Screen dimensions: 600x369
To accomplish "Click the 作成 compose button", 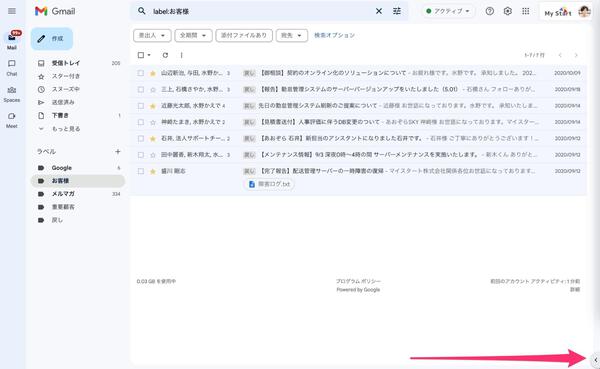I will [52, 39].
